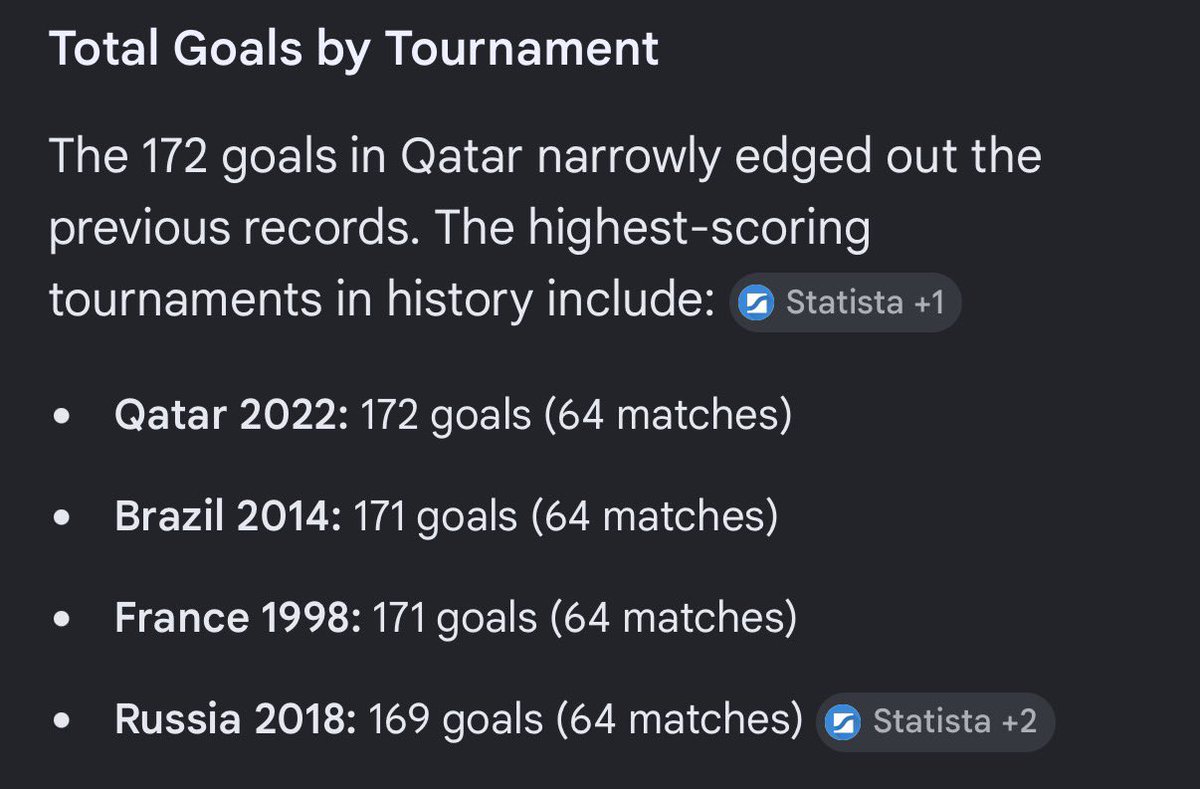Open the "Statista +2" source chip
The height and width of the screenshot is (789, 1200).
click(x=935, y=722)
